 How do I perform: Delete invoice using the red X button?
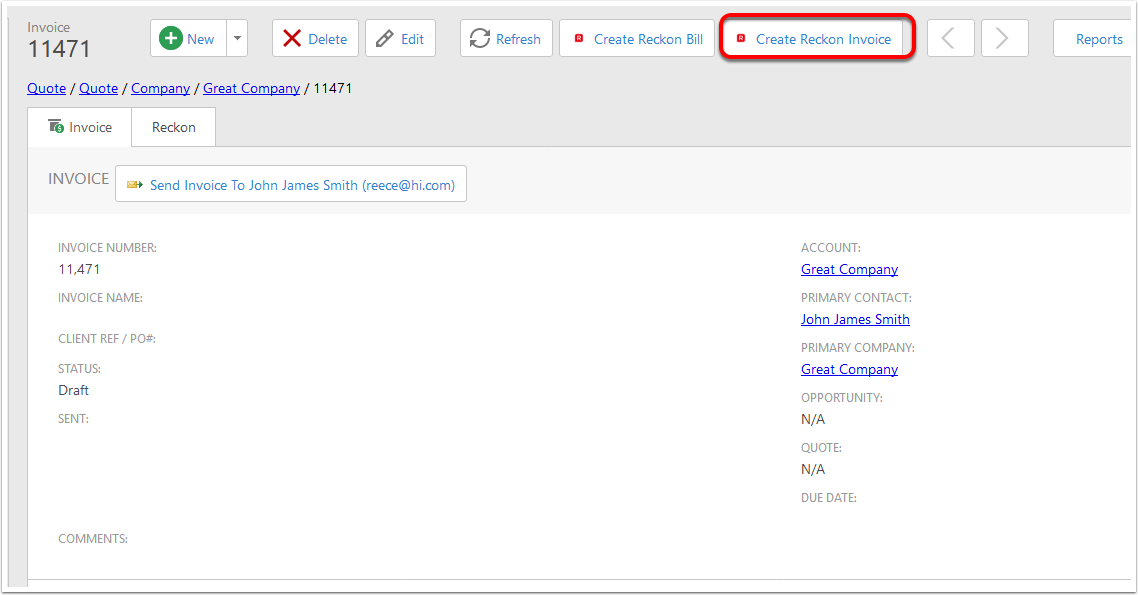pos(315,39)
